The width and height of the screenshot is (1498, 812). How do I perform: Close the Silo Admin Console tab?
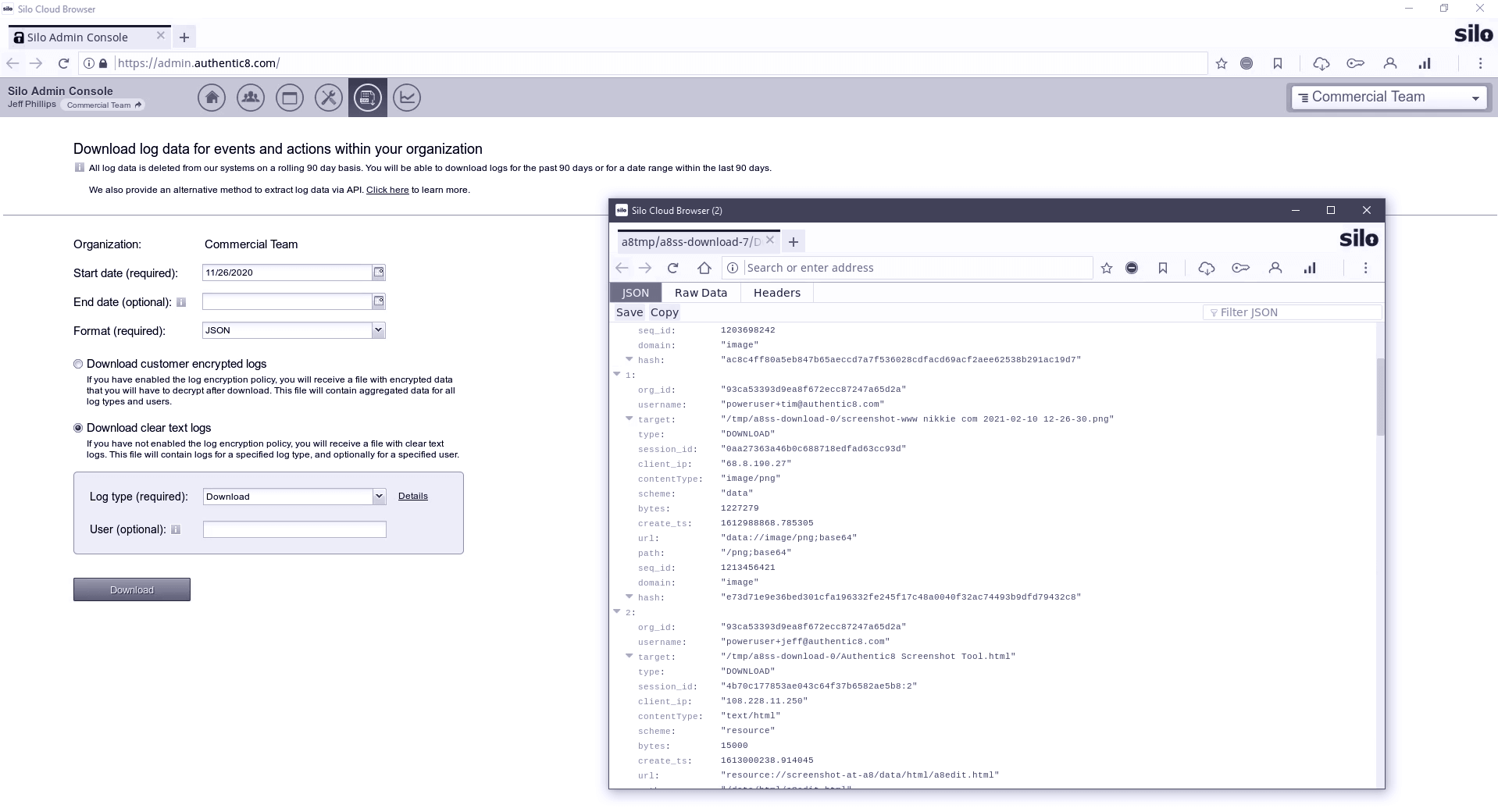(x=161, y=36)
